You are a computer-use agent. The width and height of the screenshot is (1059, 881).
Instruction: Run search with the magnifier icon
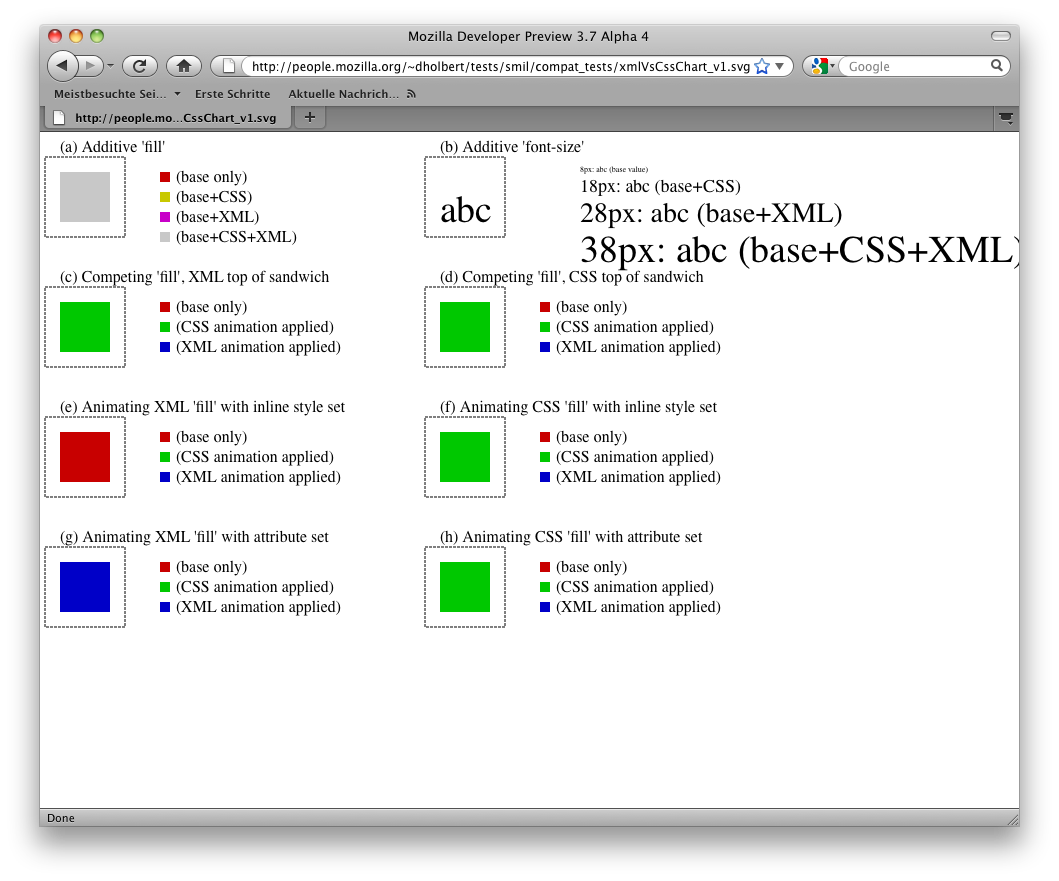point(997,66)
